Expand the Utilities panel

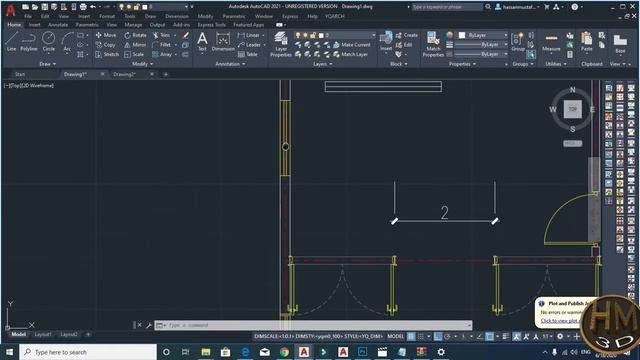coord(556,64)
